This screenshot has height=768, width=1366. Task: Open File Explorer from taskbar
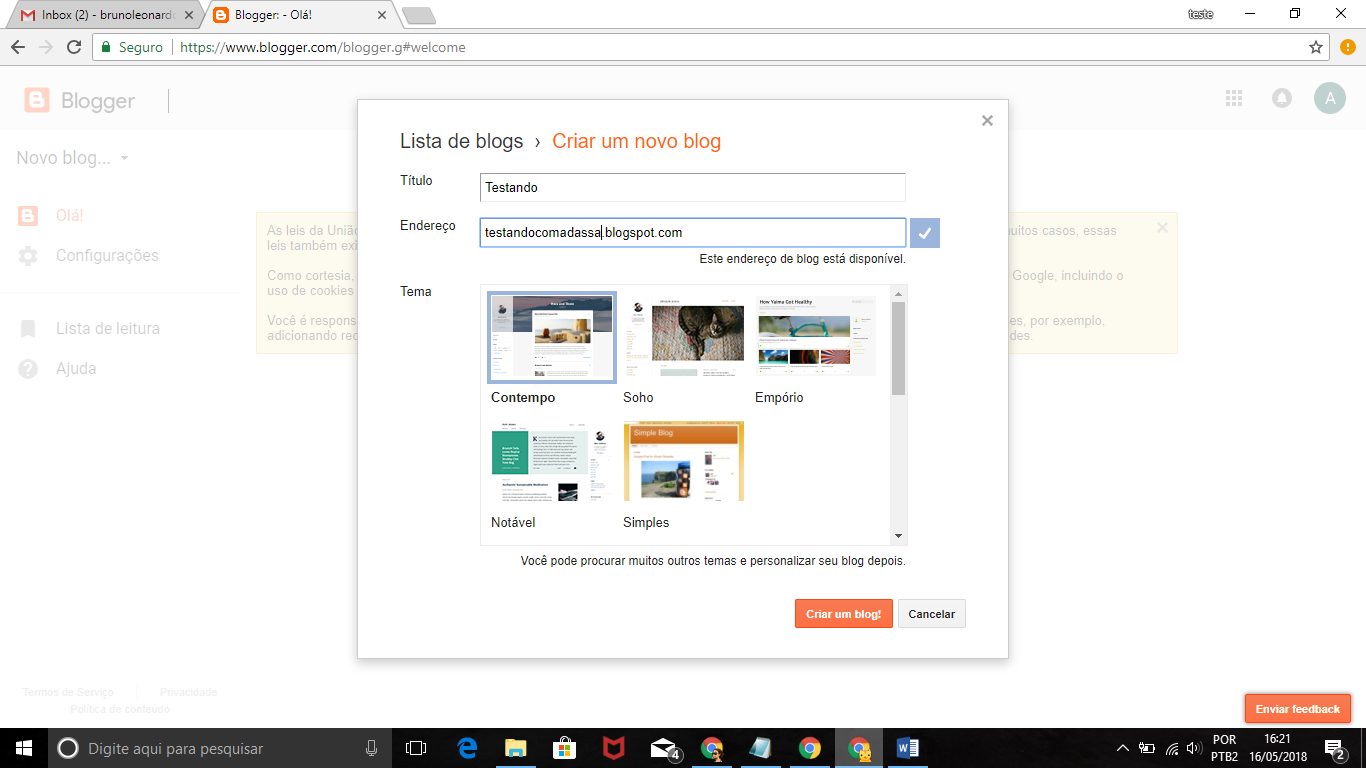(x=516, y=748)
